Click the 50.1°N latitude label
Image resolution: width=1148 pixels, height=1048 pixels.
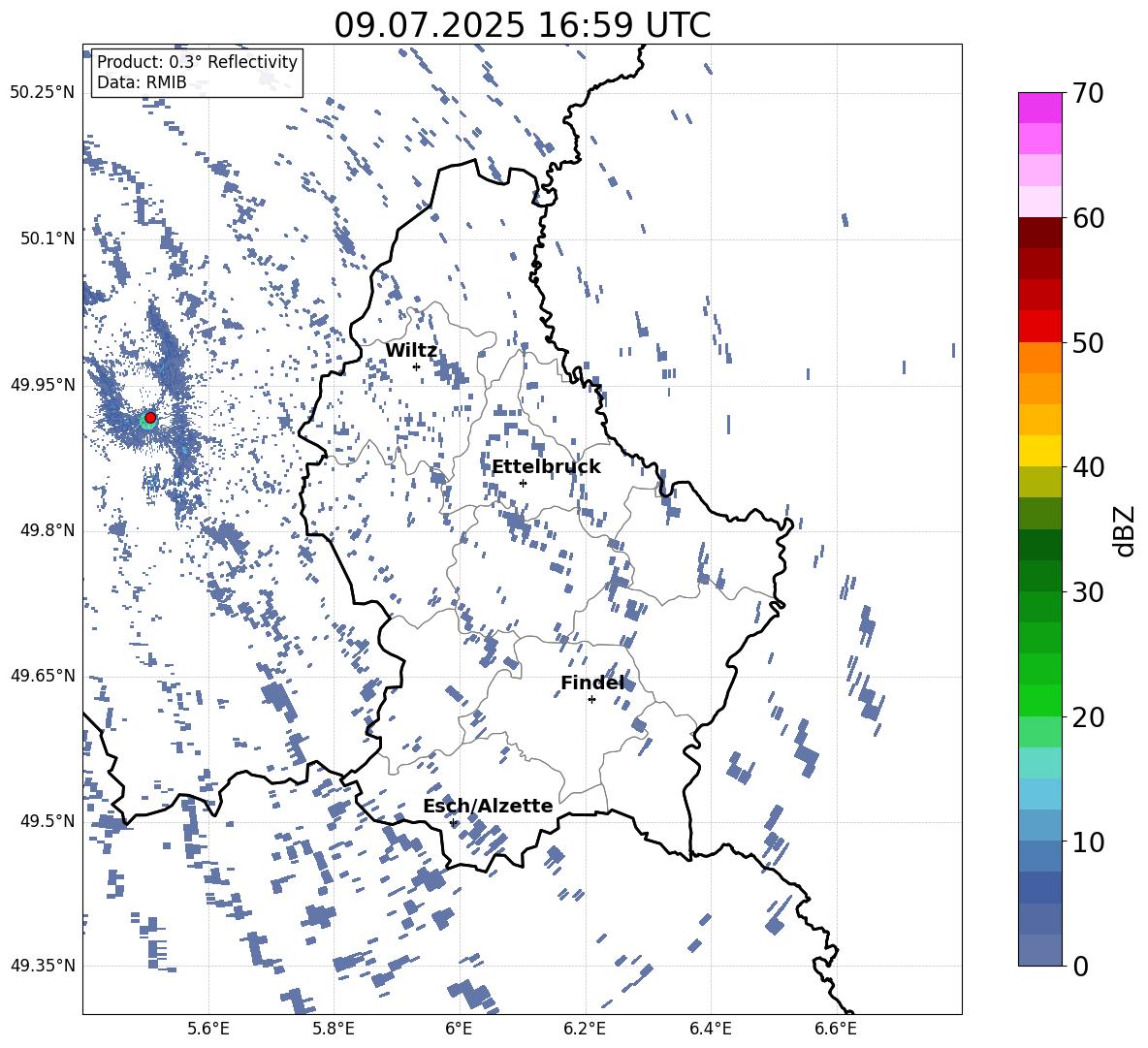[x=48, y=238]
